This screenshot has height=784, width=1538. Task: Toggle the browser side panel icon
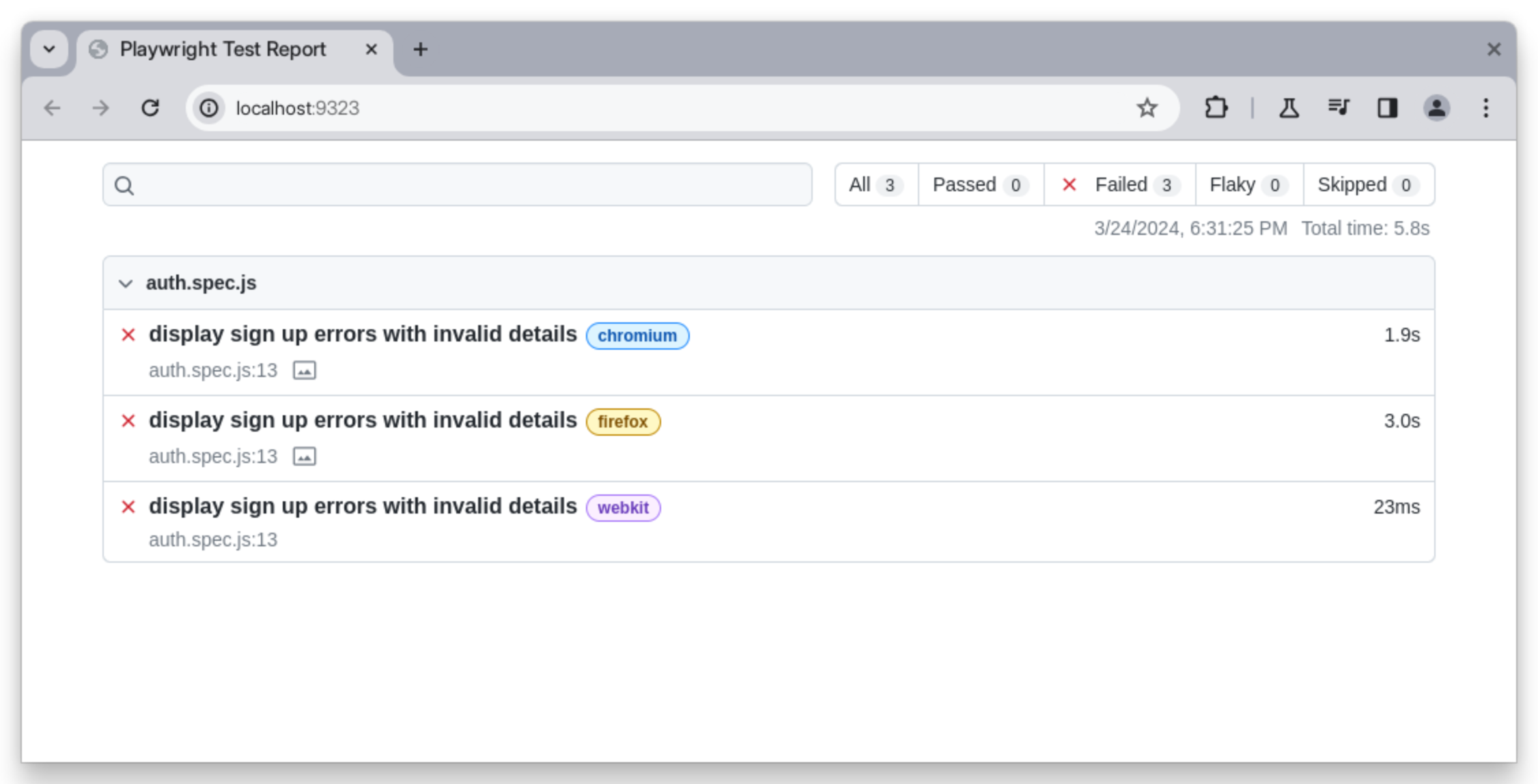coord(1387,108)
